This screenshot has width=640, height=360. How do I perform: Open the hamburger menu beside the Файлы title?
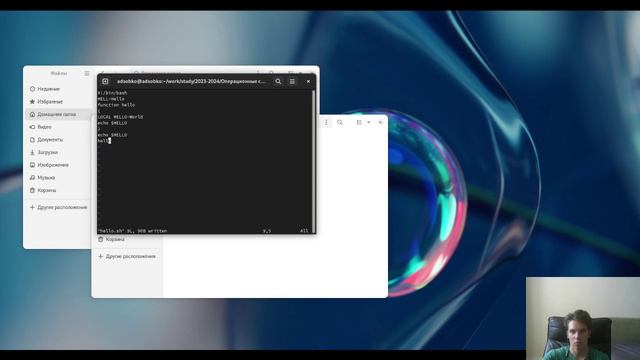coord(87,73)
